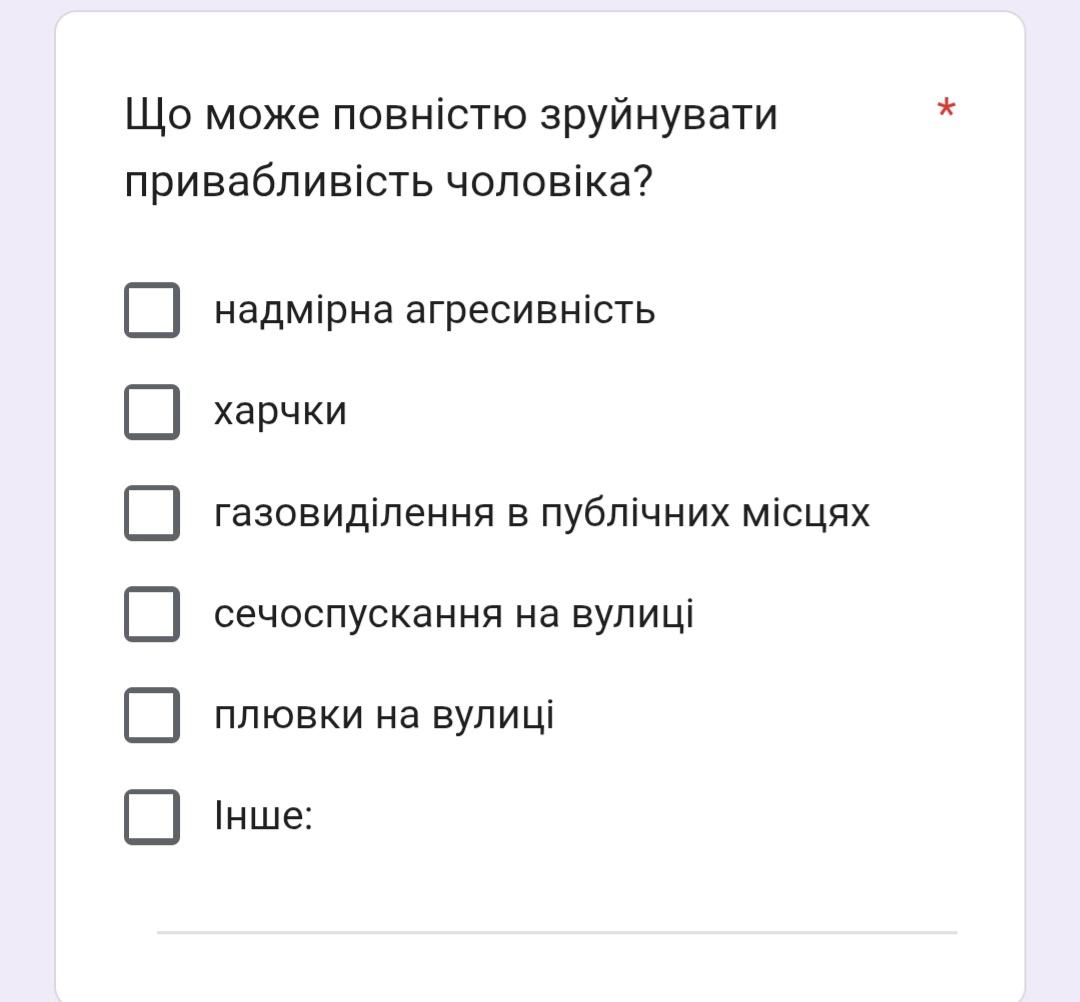
Task: Mark the 'плювки на вулиці' checkbox
Action: point(152,715)
